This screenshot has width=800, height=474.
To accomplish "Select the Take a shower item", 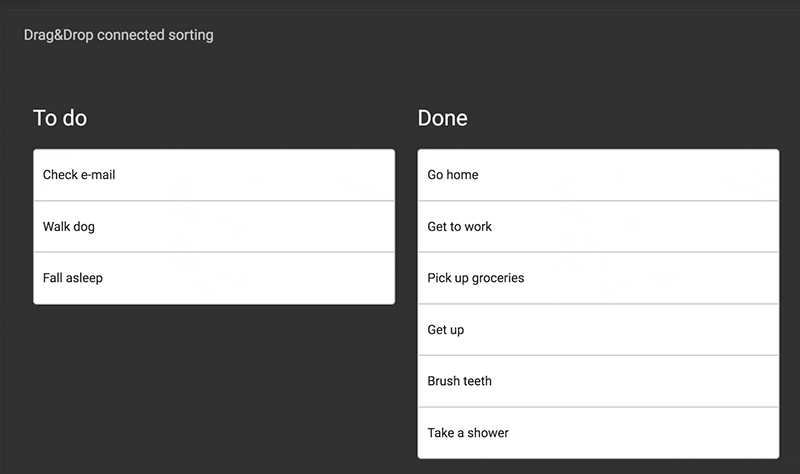I will [x=598, y=433].
